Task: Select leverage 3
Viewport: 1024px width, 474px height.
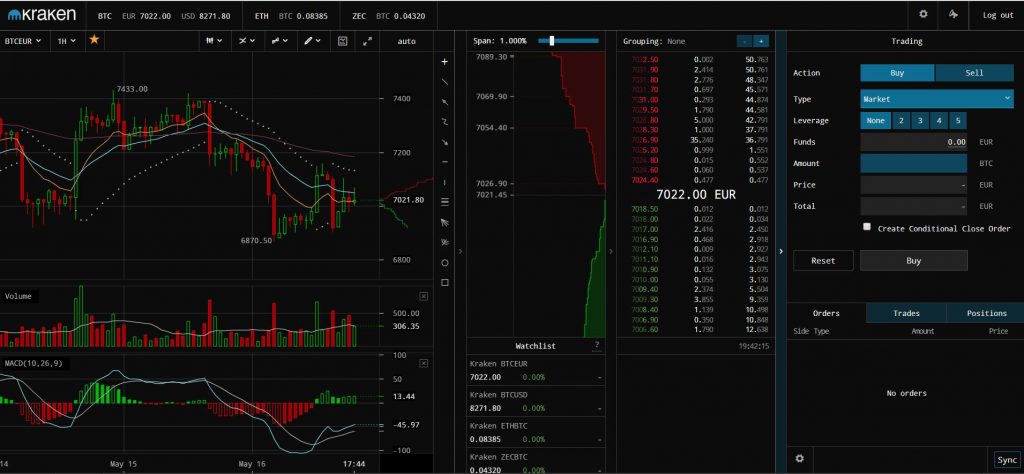Action: tap(920, 121)
